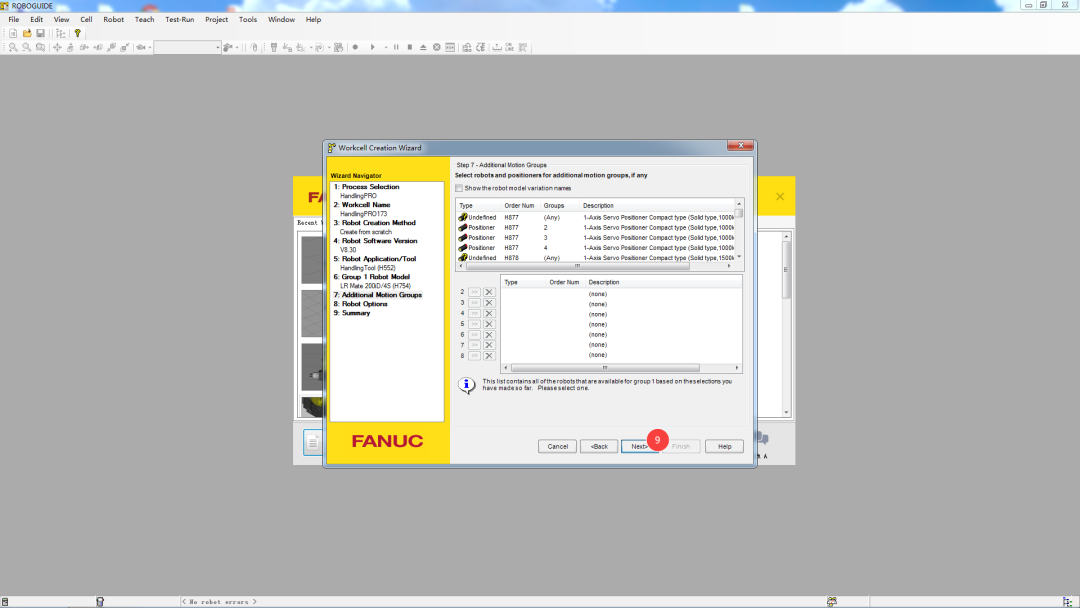
Task: Close the yellow start page window behind
Action: point(780,196)
